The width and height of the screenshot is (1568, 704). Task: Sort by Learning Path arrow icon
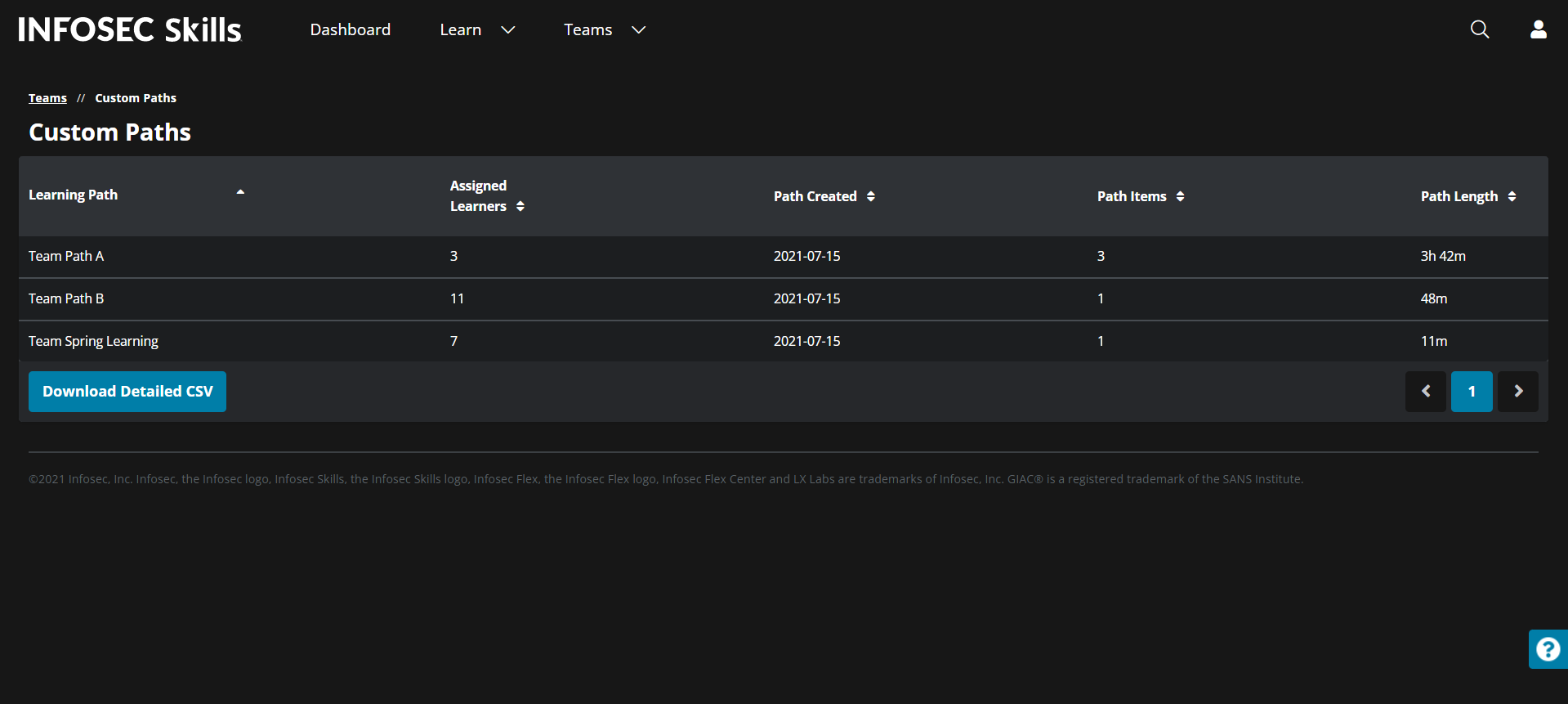click(x=240, y=193)
